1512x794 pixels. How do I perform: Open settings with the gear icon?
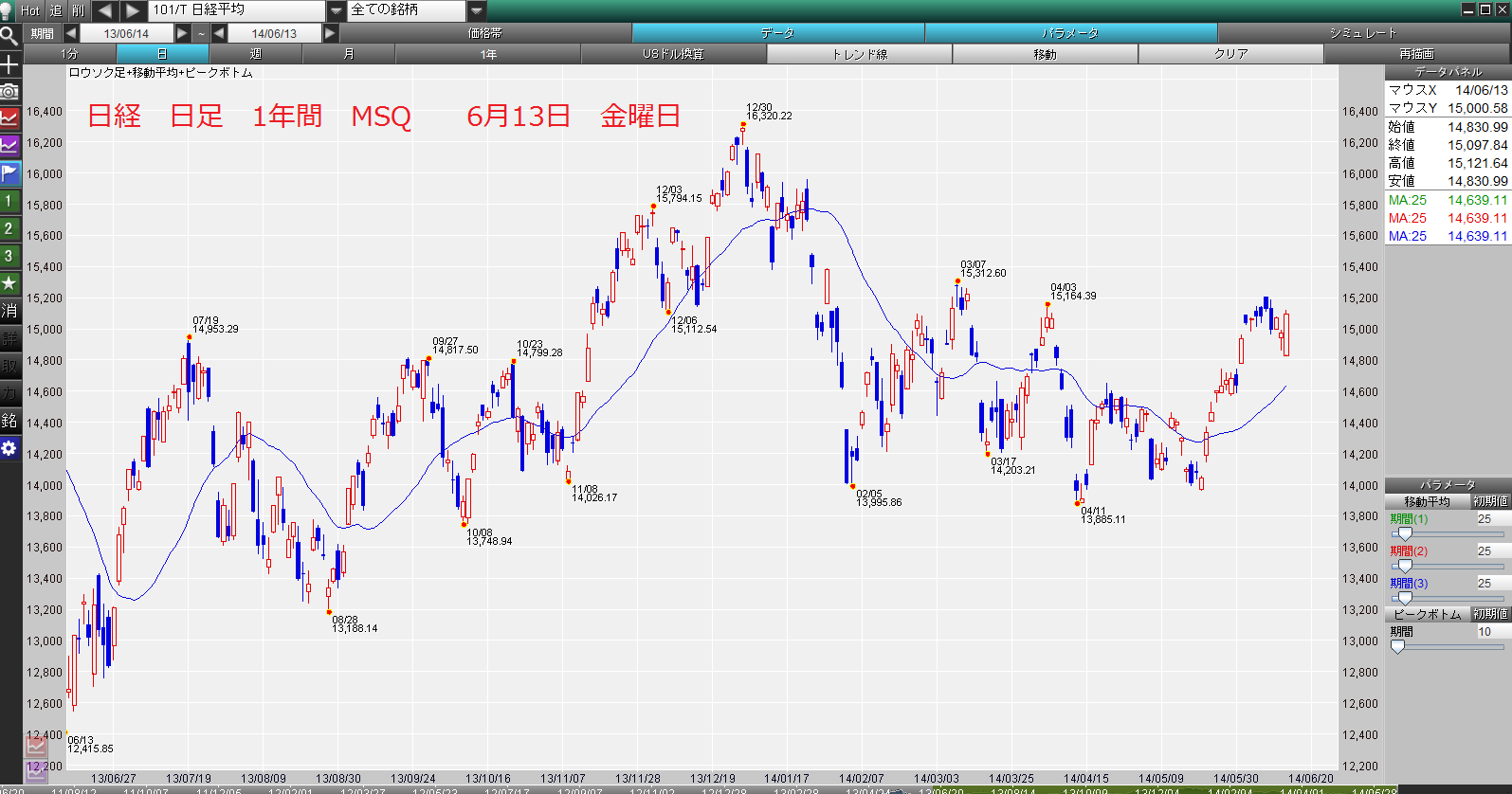point(9,448)
